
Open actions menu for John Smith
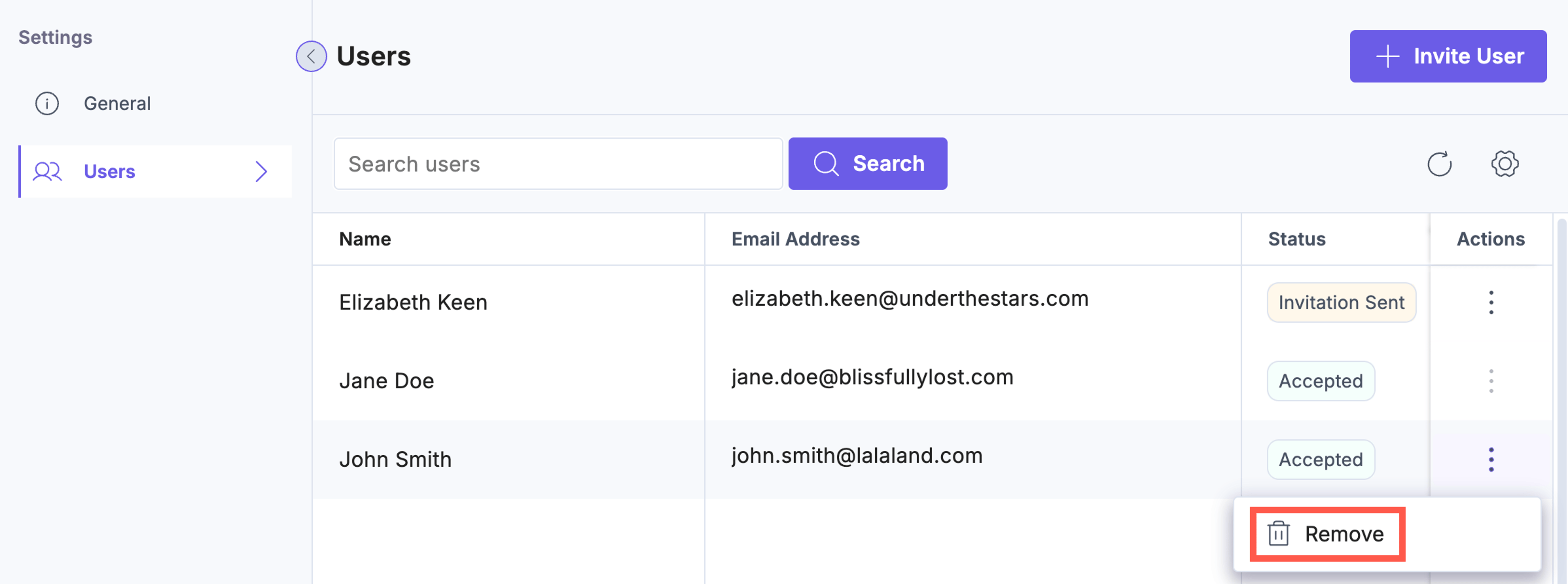pyautogui.click(x=1491, y=460)
